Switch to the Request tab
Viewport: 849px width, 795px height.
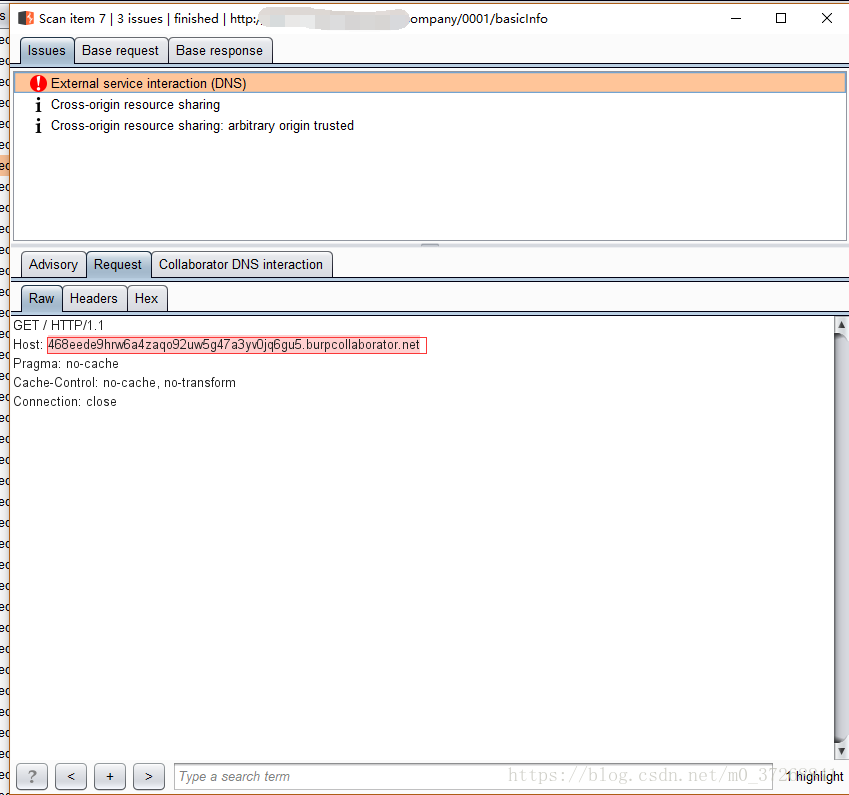117,264
